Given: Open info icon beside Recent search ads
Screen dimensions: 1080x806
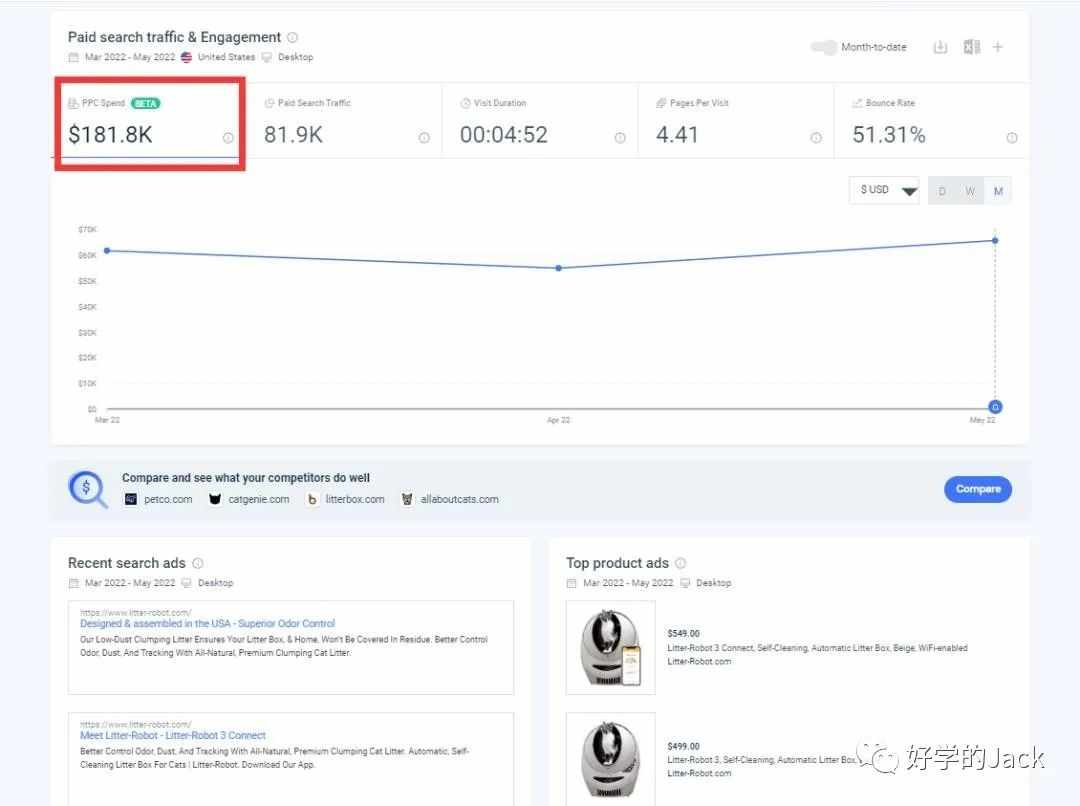Looking at the screenshot, I should point(198,564).
